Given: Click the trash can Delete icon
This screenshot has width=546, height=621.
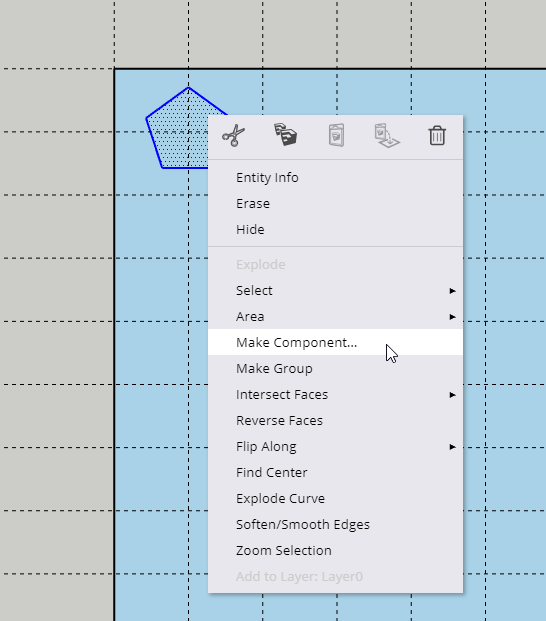Looking at the screenshot, I should [437, 135].
